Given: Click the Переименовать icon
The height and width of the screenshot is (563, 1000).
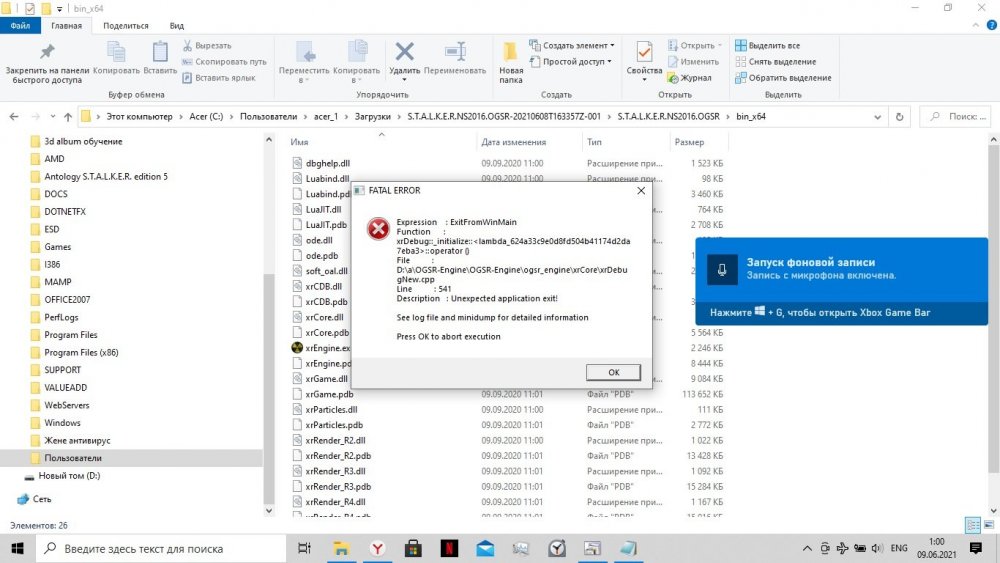Looking at the screenshot, I should 456,52.
